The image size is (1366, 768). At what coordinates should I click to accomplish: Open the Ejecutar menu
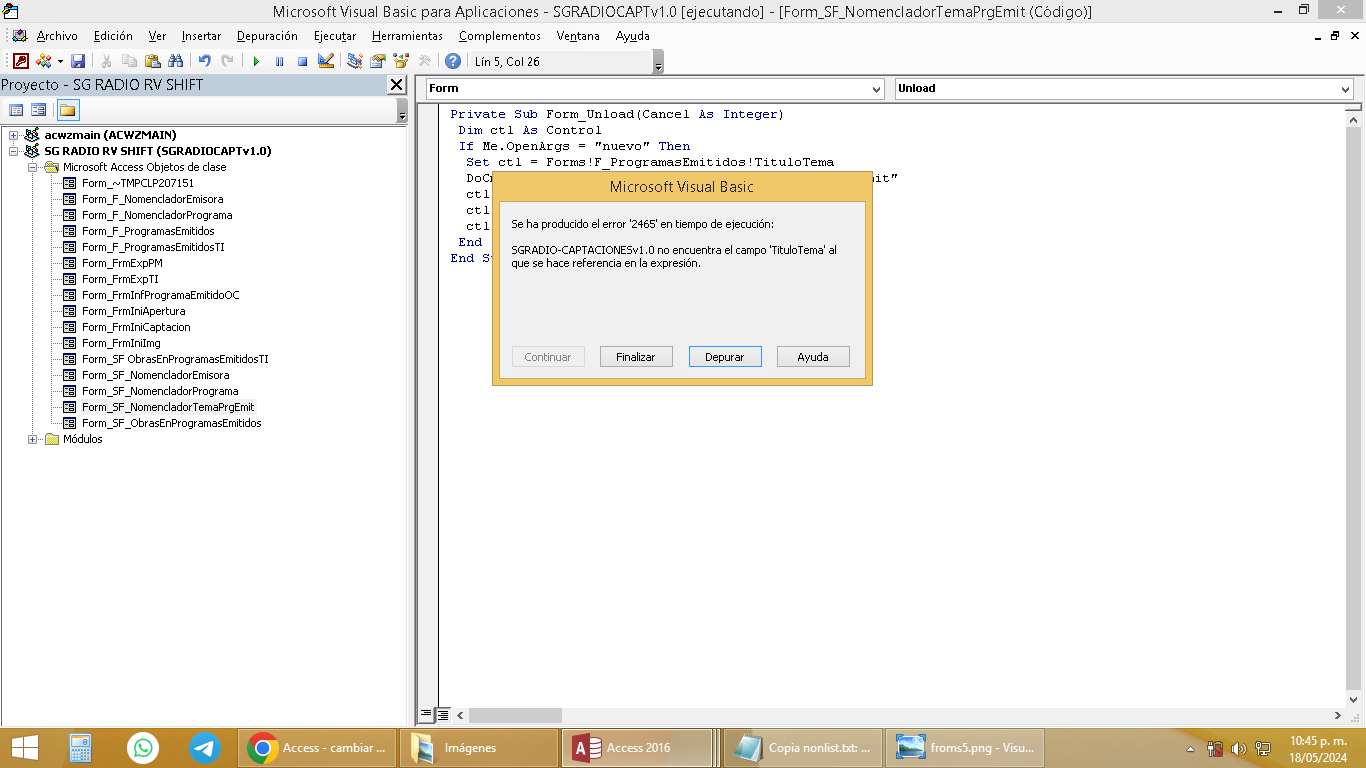pos(335,36)
